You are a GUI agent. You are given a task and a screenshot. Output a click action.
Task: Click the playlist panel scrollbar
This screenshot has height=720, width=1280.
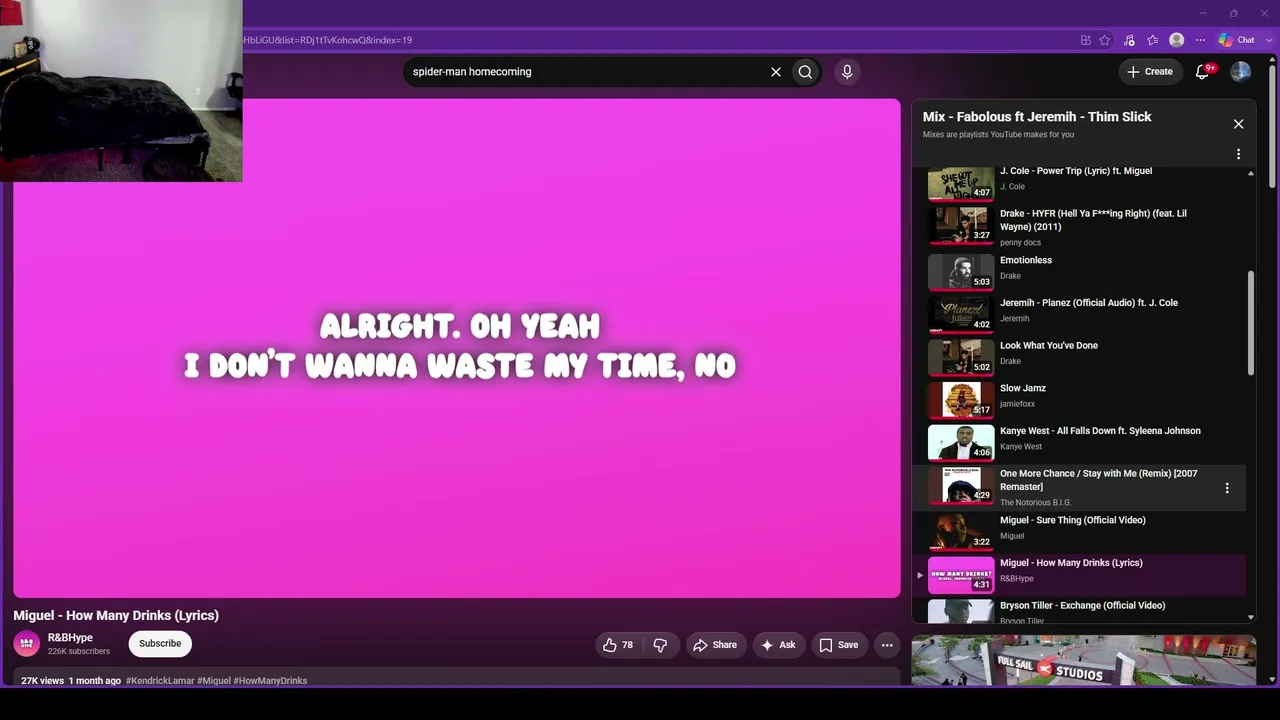coord(1250,324)
